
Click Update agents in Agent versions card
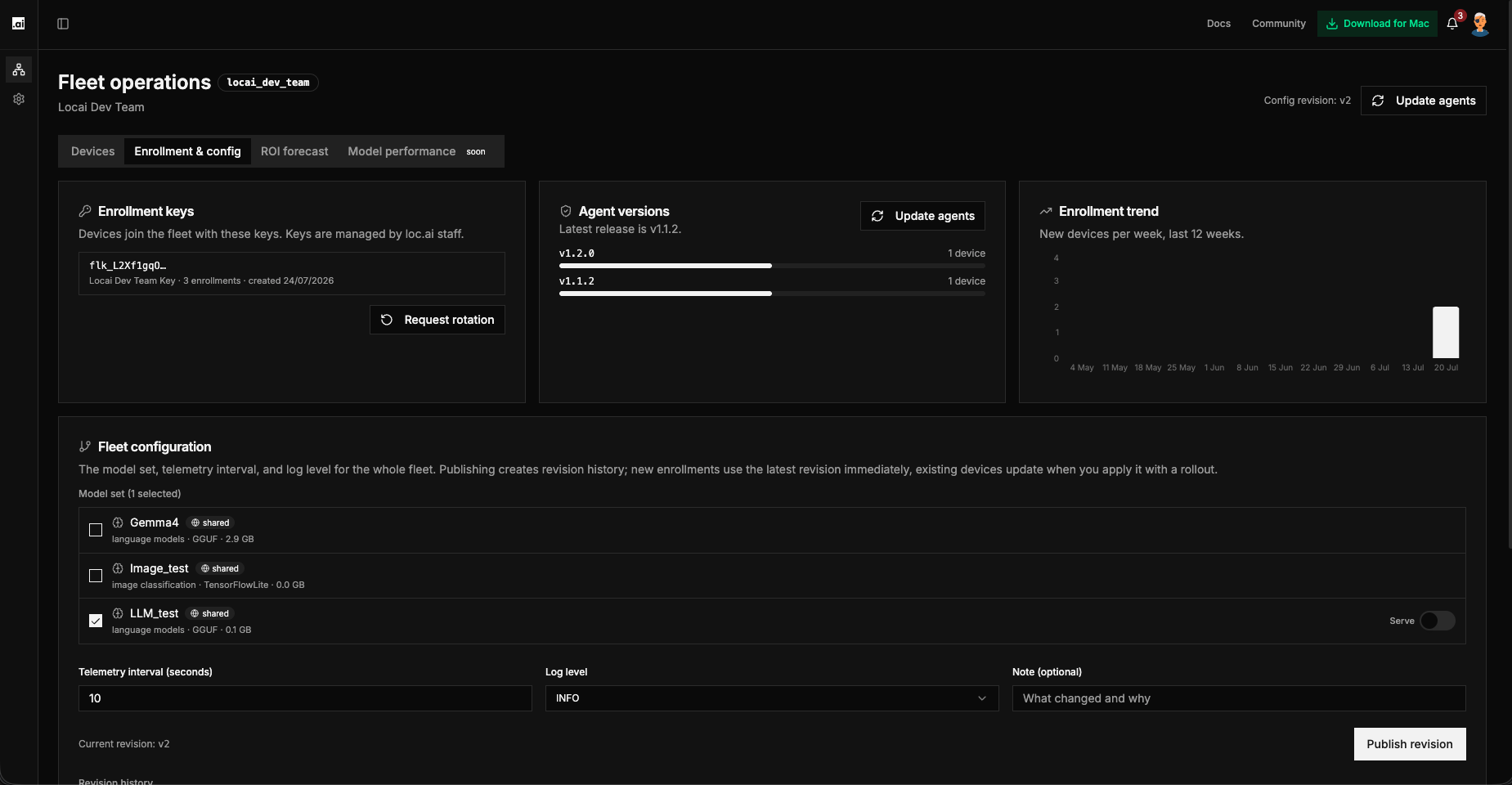922,216
